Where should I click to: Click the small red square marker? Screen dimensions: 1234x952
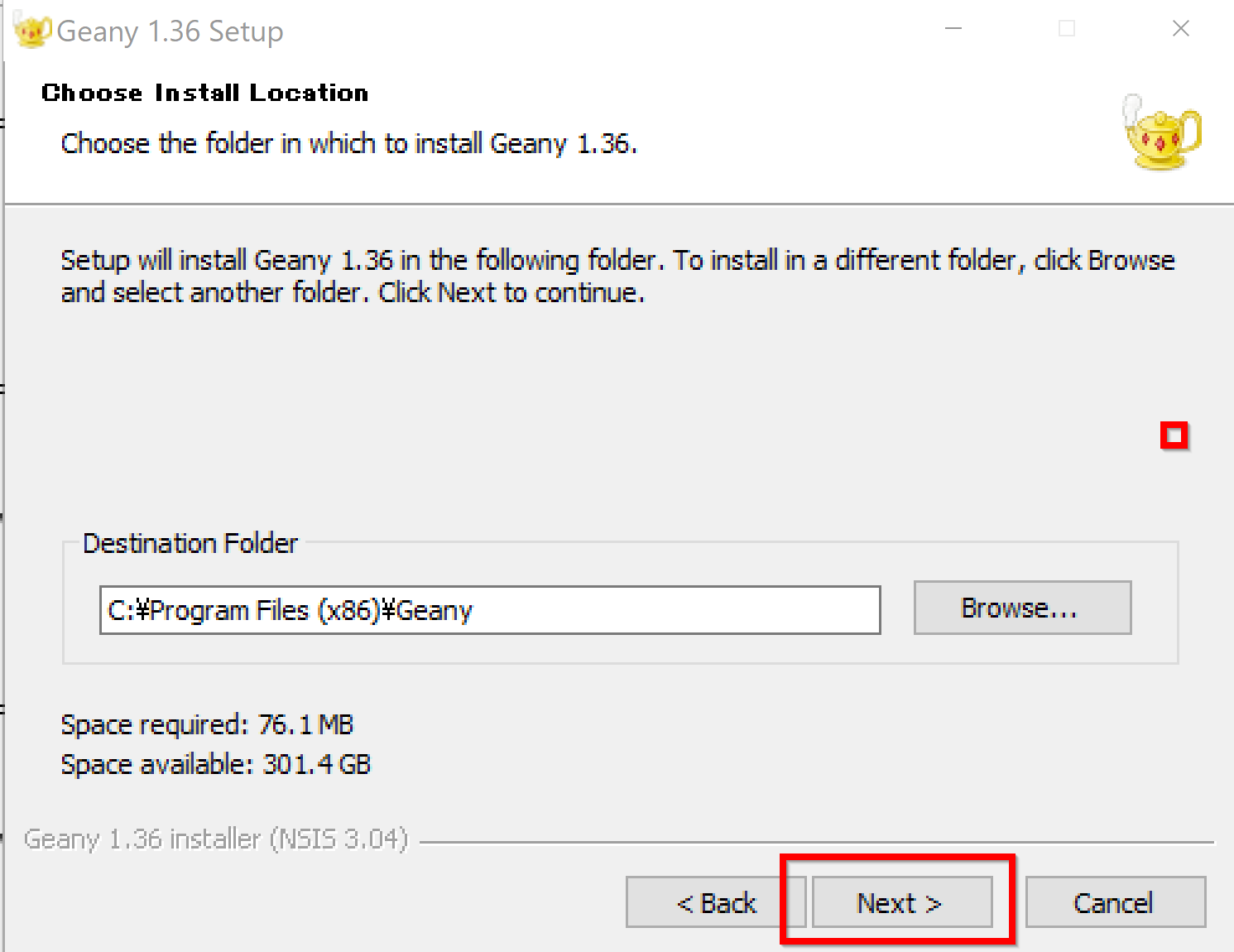pos(1174,435)
